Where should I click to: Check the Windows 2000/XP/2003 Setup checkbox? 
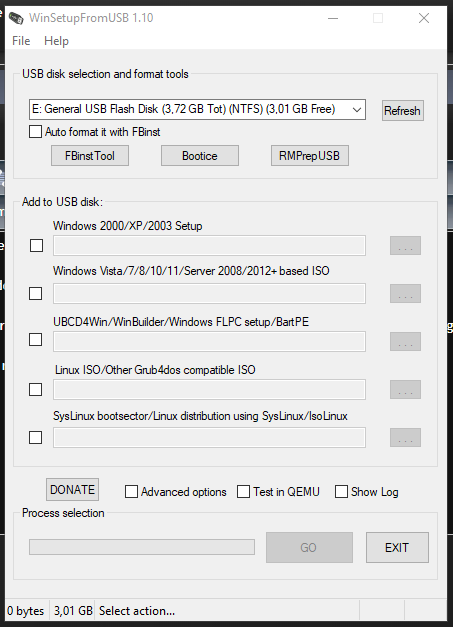[x=36, y=246]
